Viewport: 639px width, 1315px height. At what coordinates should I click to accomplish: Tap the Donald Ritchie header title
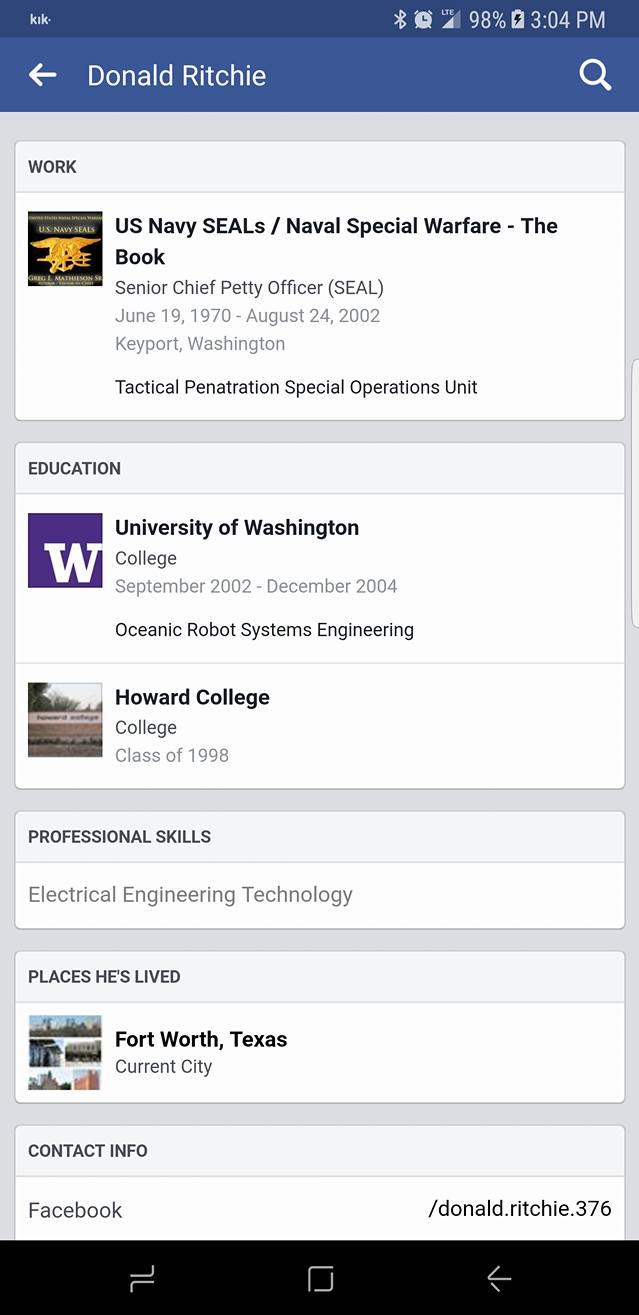pyautogui.click(x=177, y=76)
